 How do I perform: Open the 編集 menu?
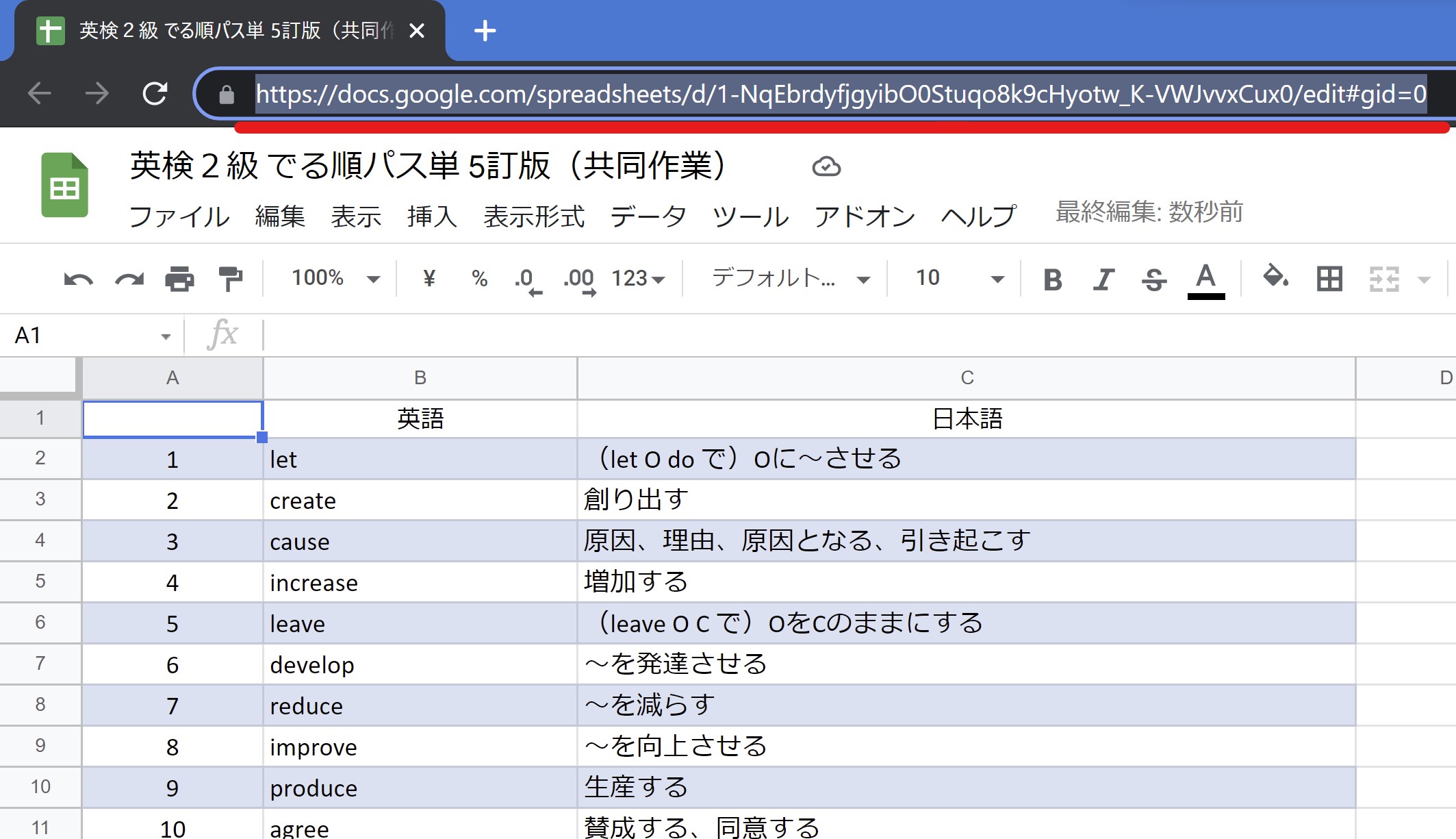280,216
